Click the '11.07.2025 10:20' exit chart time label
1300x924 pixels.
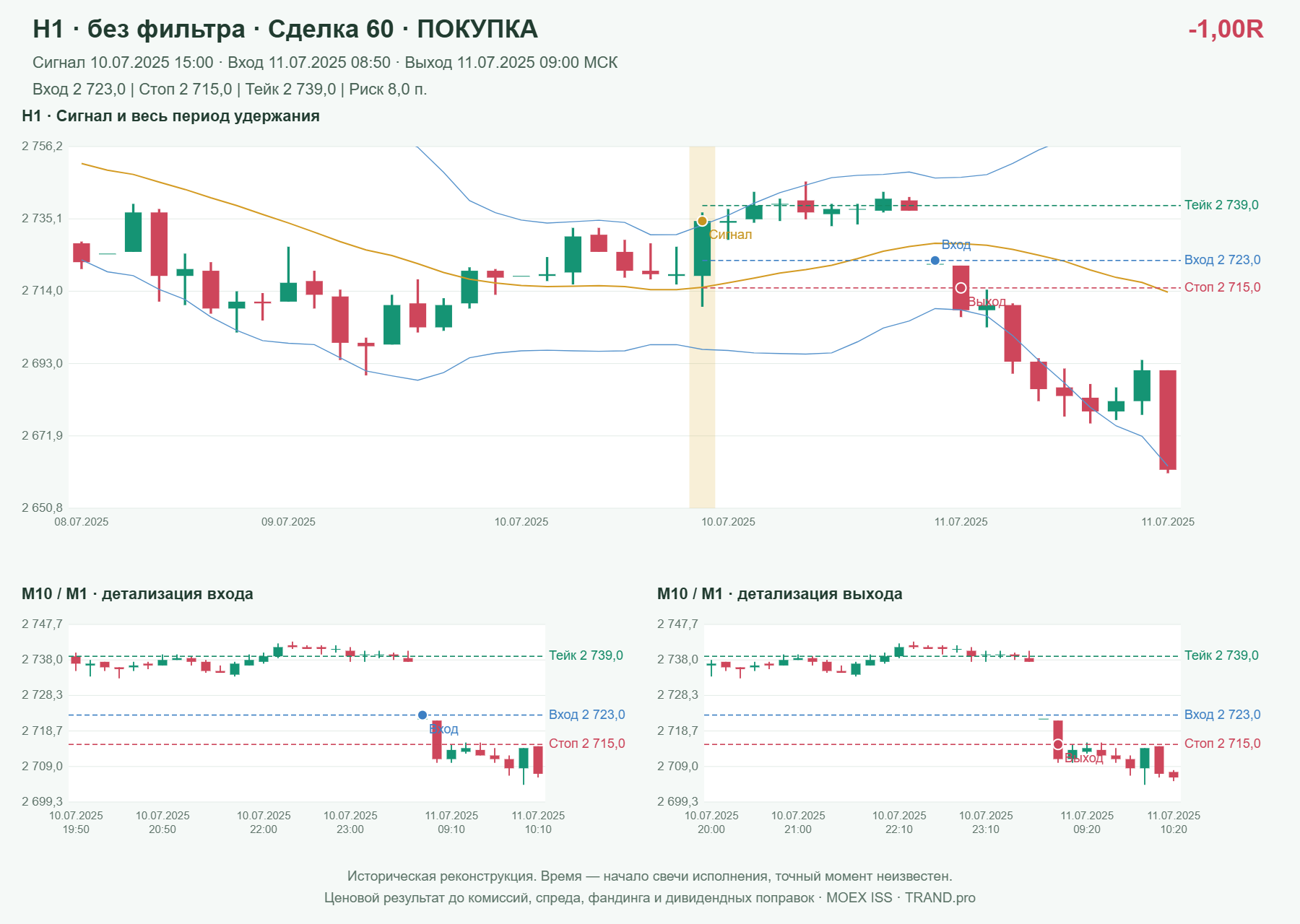[x=1174, y=822]
